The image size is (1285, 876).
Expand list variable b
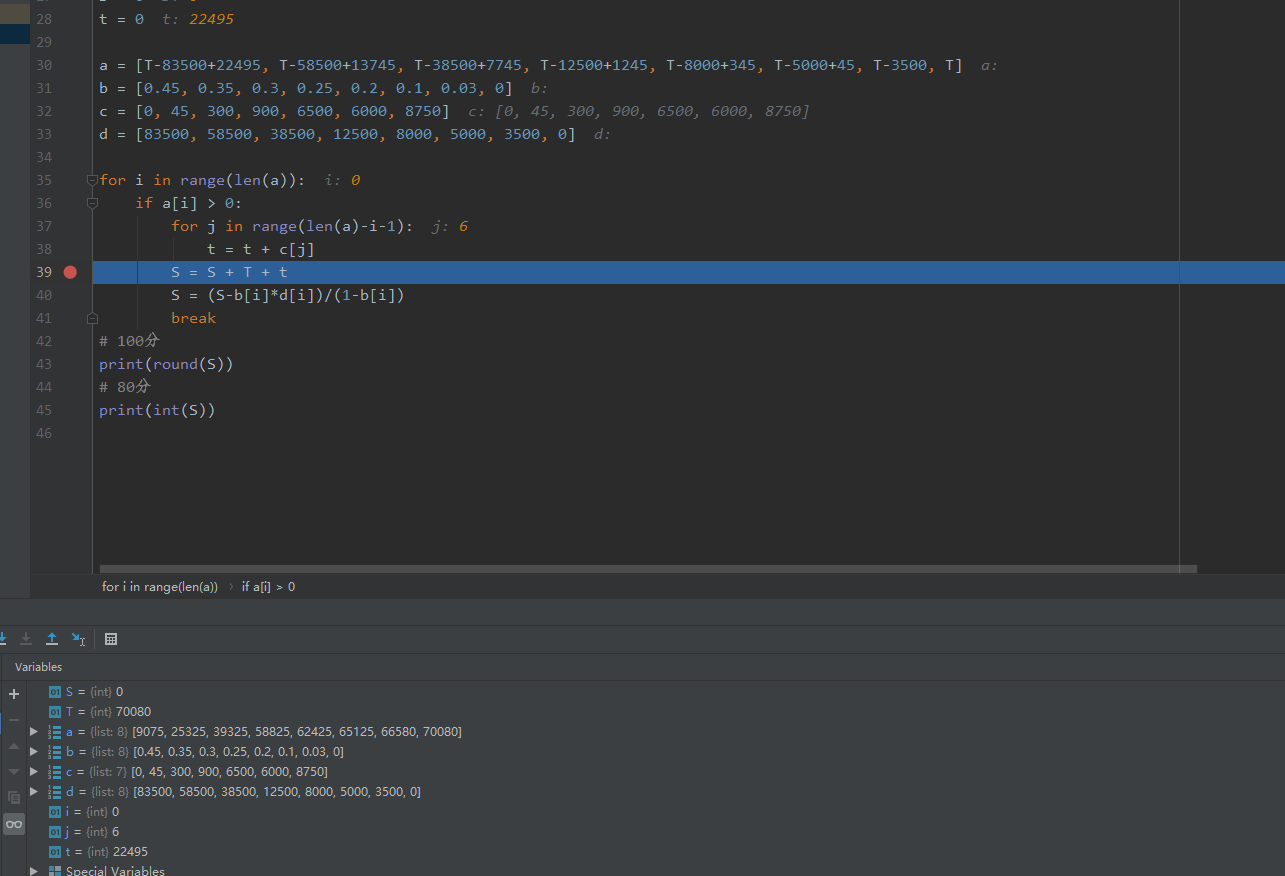[x=34, y=752]
